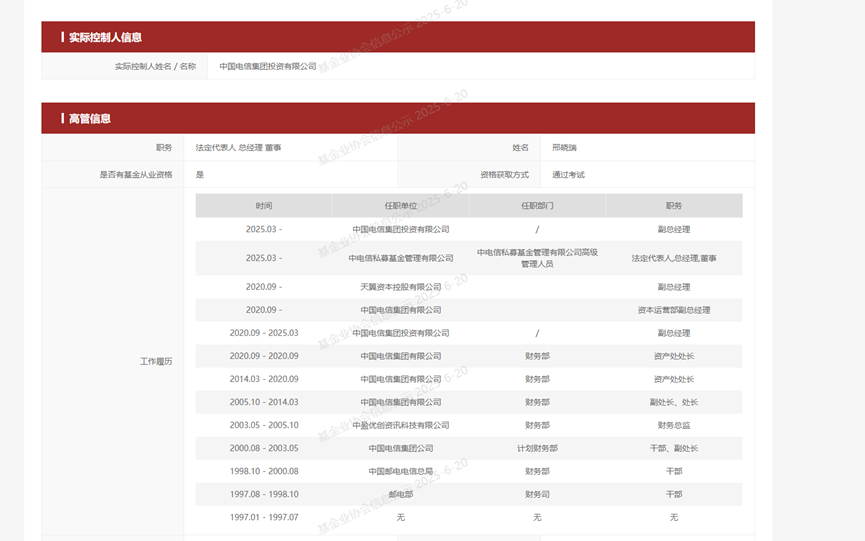The width and height of the screenshot is (865, 541).
Task: Click the 姓名 label
Action: coord(520,148)
